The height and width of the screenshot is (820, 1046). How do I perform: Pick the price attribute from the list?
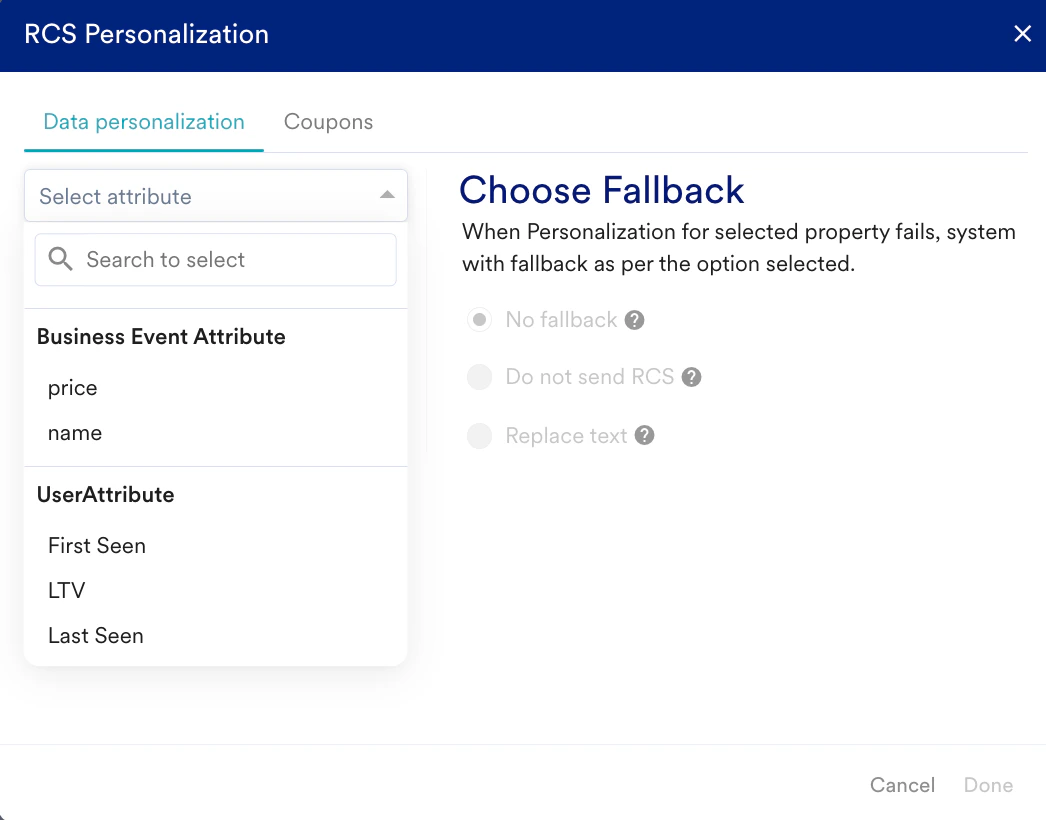73,388
